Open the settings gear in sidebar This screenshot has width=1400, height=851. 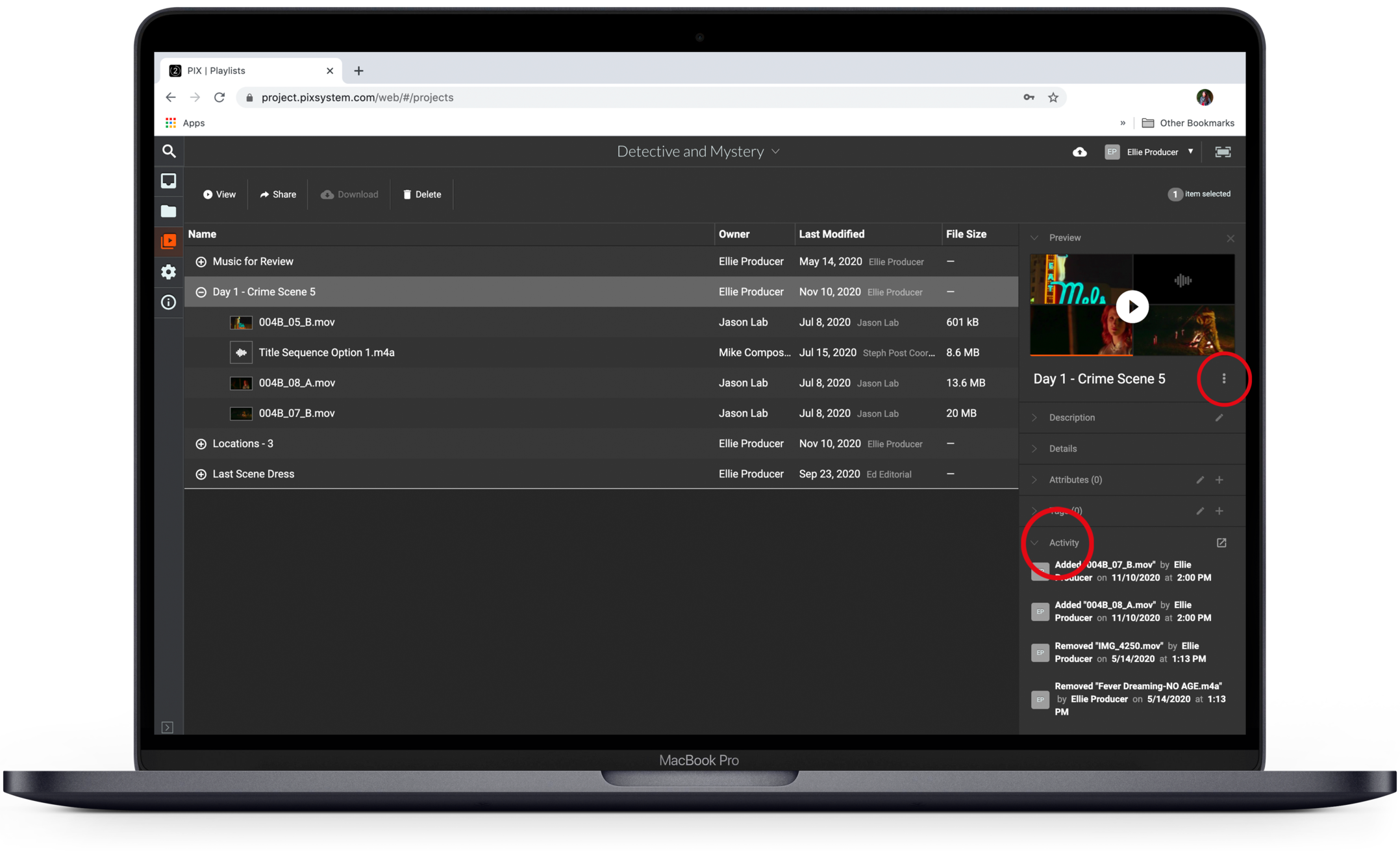169,272
